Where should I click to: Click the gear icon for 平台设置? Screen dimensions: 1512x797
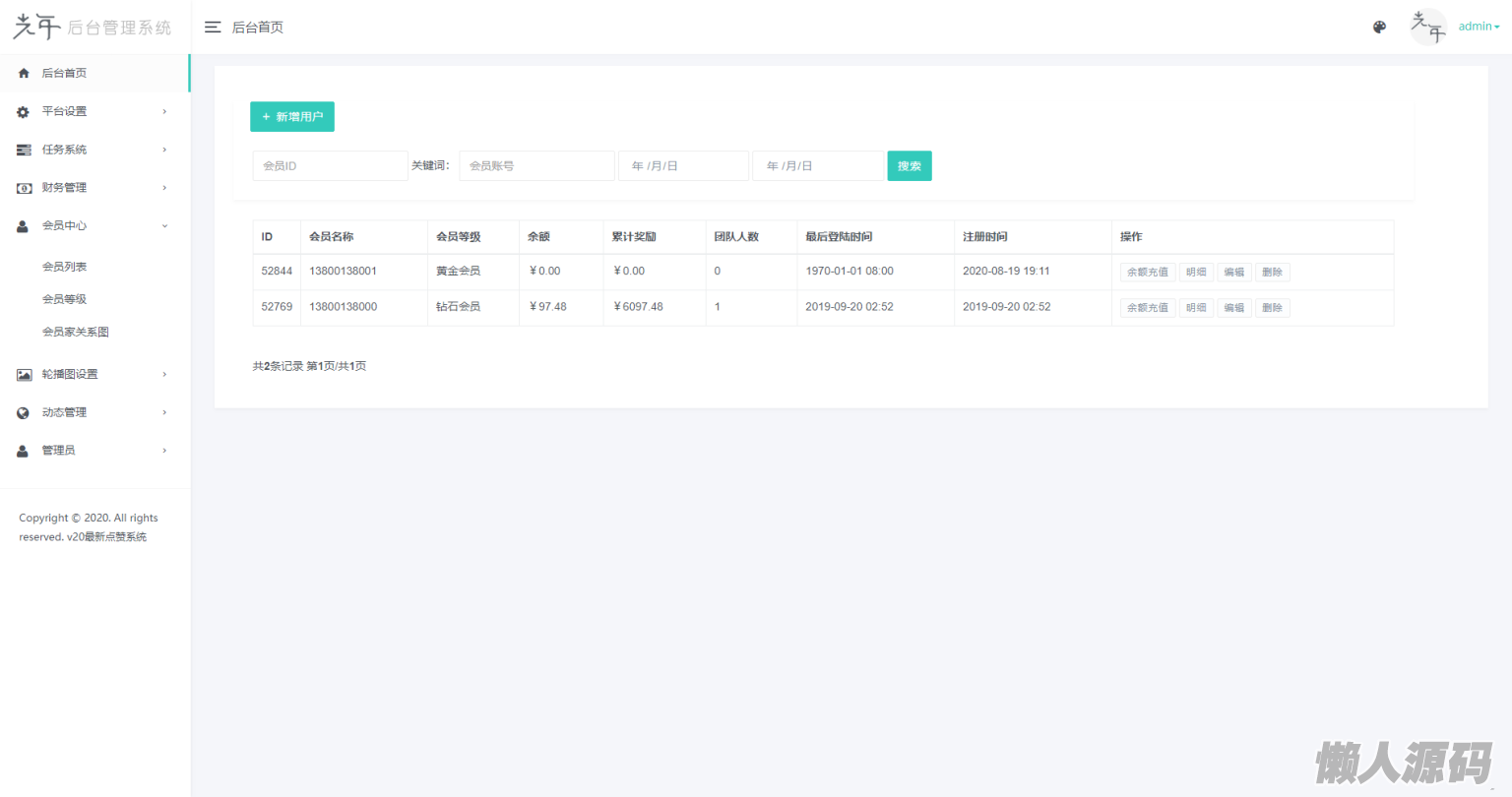pos(24,112)
